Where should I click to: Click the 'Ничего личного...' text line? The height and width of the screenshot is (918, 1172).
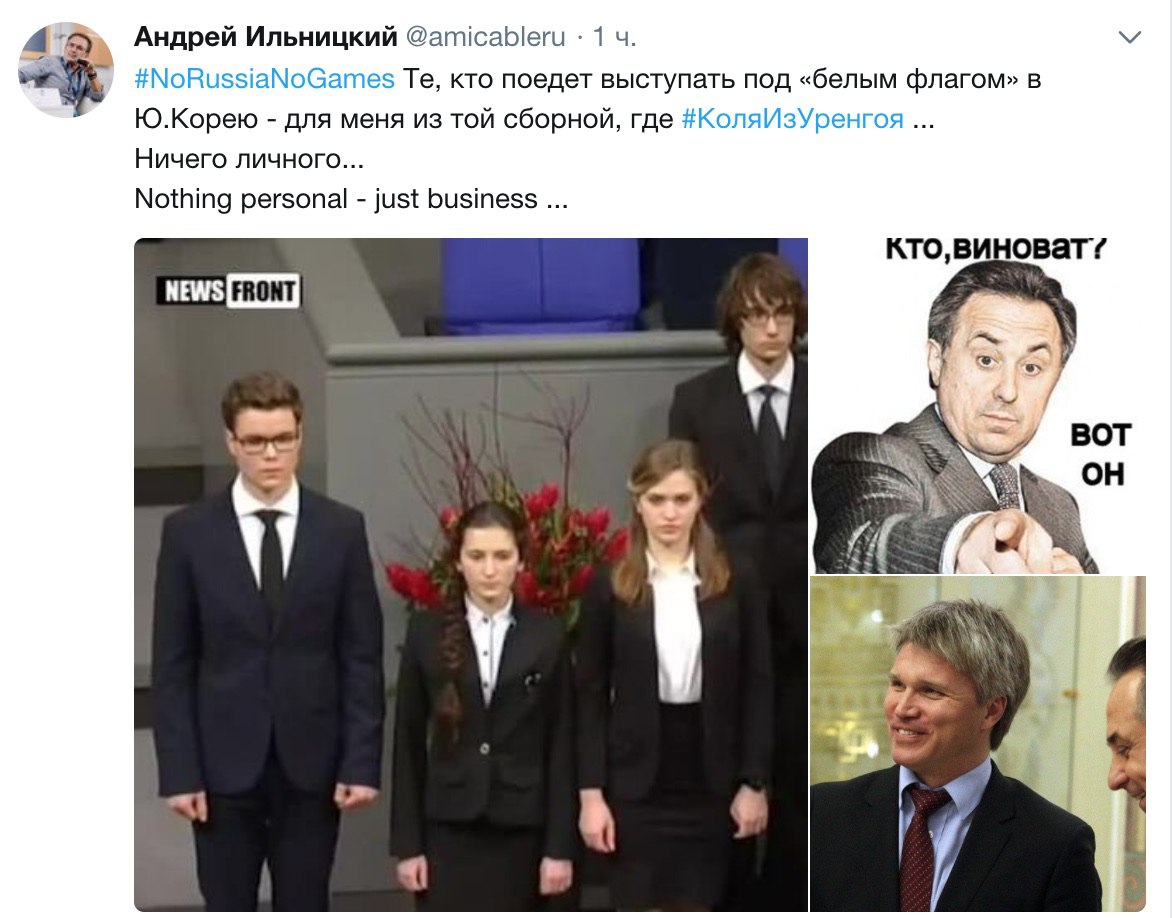coord(249,158)
